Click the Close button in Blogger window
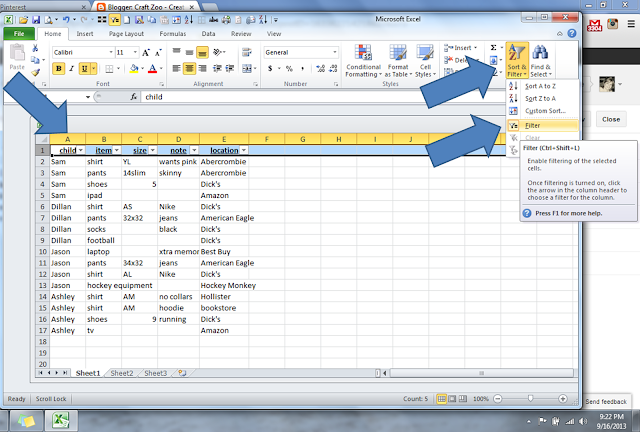 [611, 119]
